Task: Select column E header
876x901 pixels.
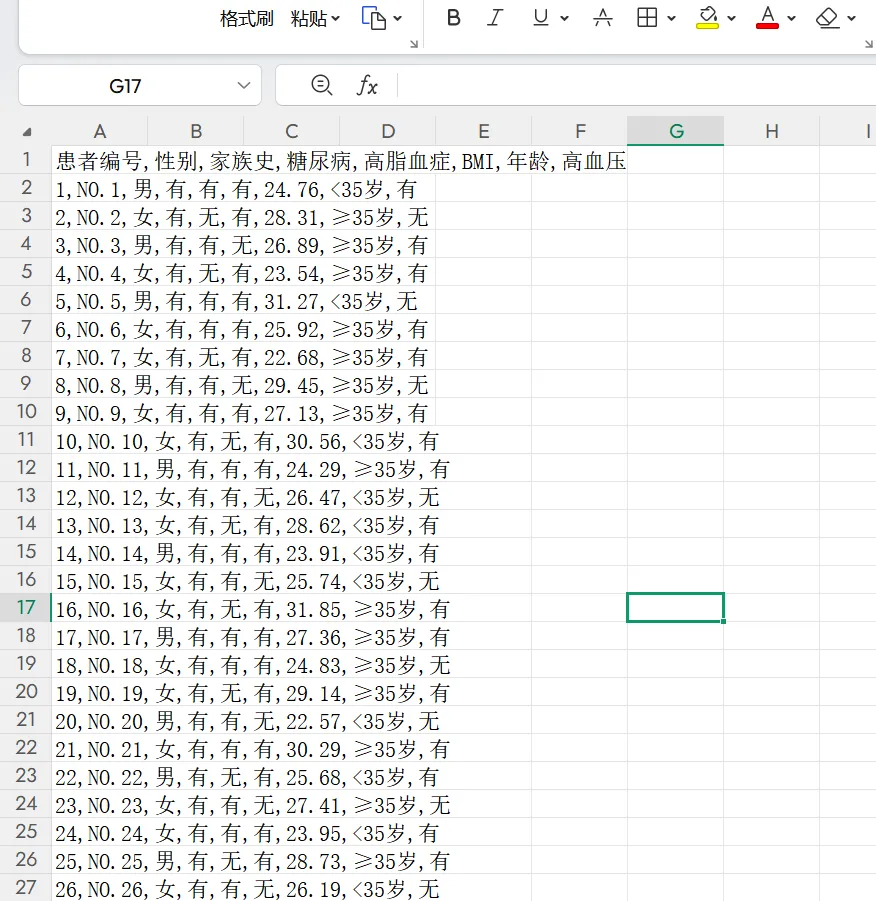Action: (x=484, y=131)
